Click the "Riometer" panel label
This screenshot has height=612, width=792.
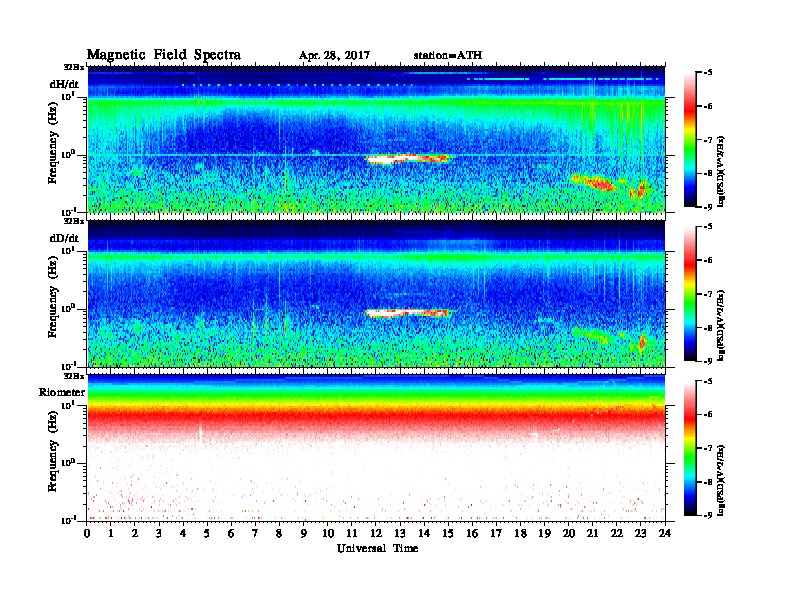click(x=62, y=392)
